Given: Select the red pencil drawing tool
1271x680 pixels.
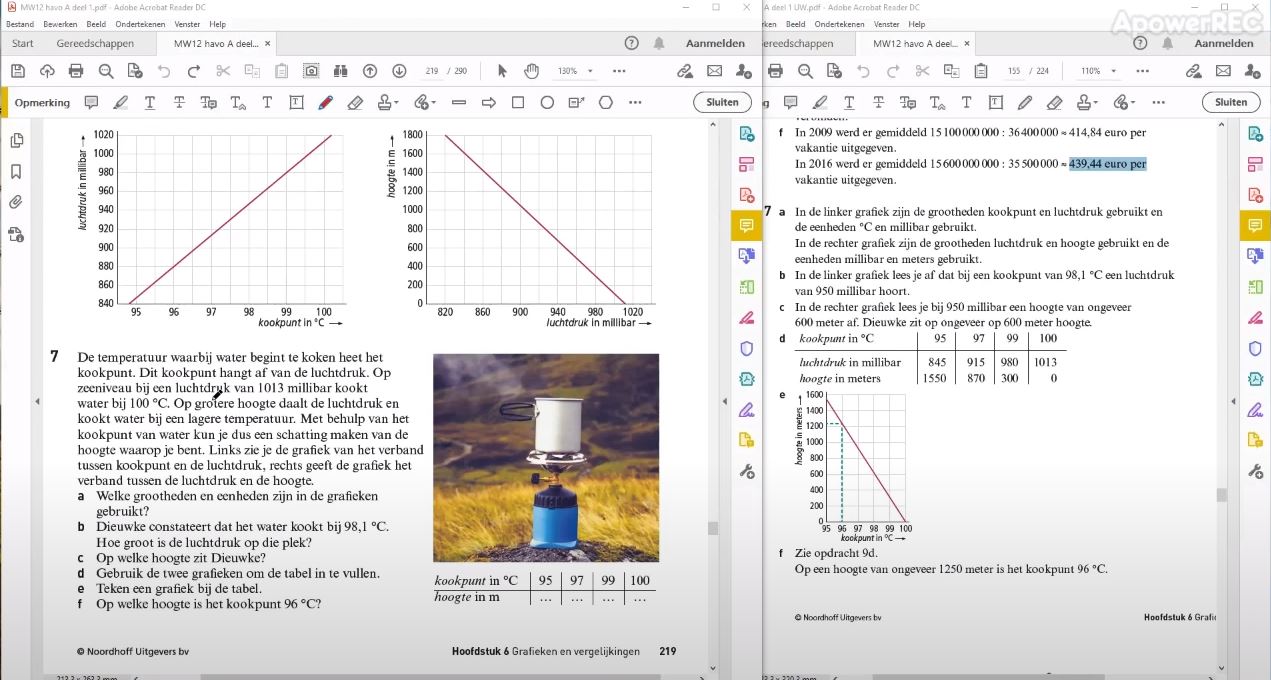Looking at the screenshot, I should point(325,102).
